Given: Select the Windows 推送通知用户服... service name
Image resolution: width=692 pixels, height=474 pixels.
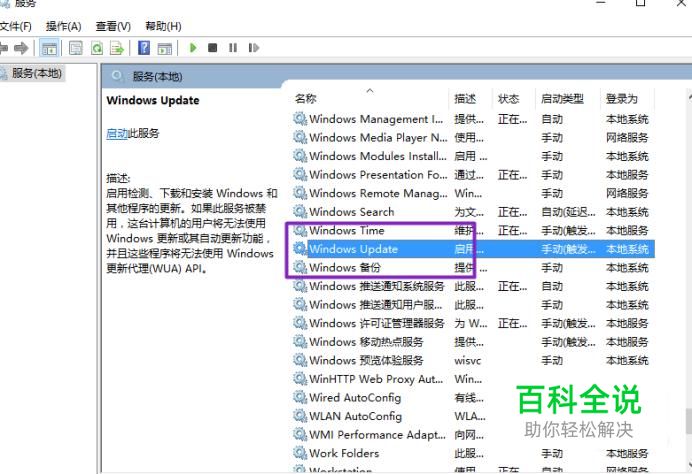Looking at the screenshot, I should tap(376, 305).
